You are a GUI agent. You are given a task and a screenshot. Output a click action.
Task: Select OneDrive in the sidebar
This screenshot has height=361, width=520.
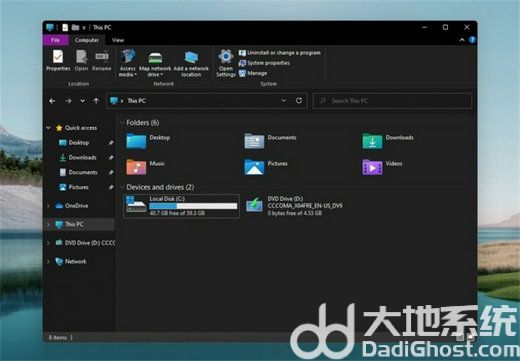(x=72, y=206)
